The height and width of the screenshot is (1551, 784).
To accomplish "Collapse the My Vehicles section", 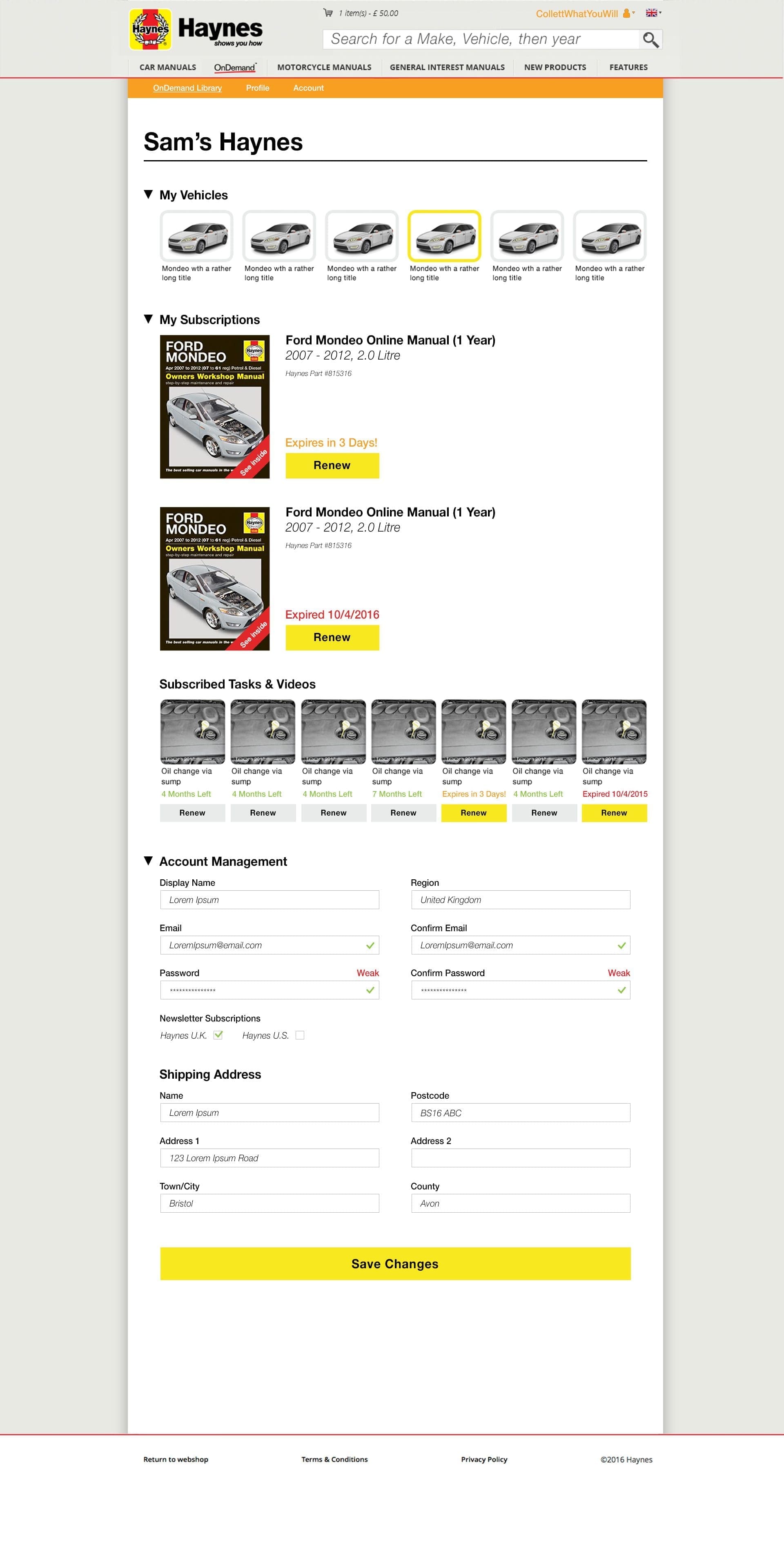I will [148, 194].
